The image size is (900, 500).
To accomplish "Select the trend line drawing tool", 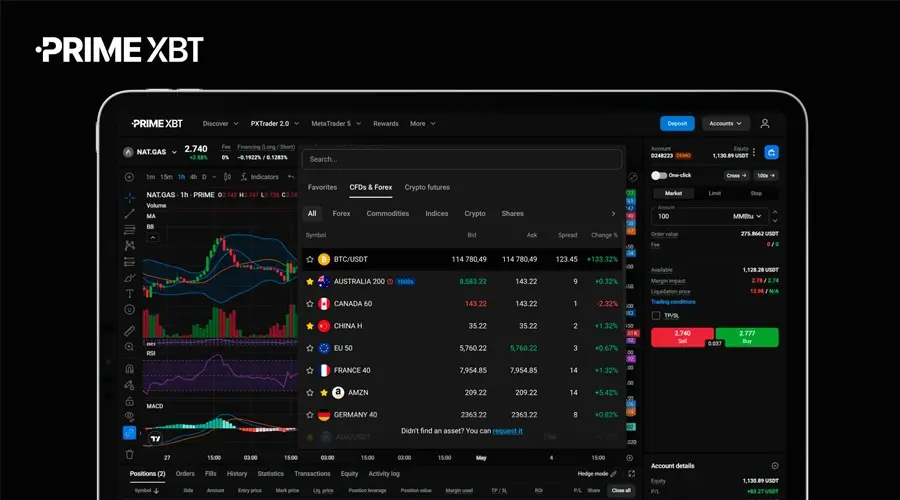I will coord(130,214).
